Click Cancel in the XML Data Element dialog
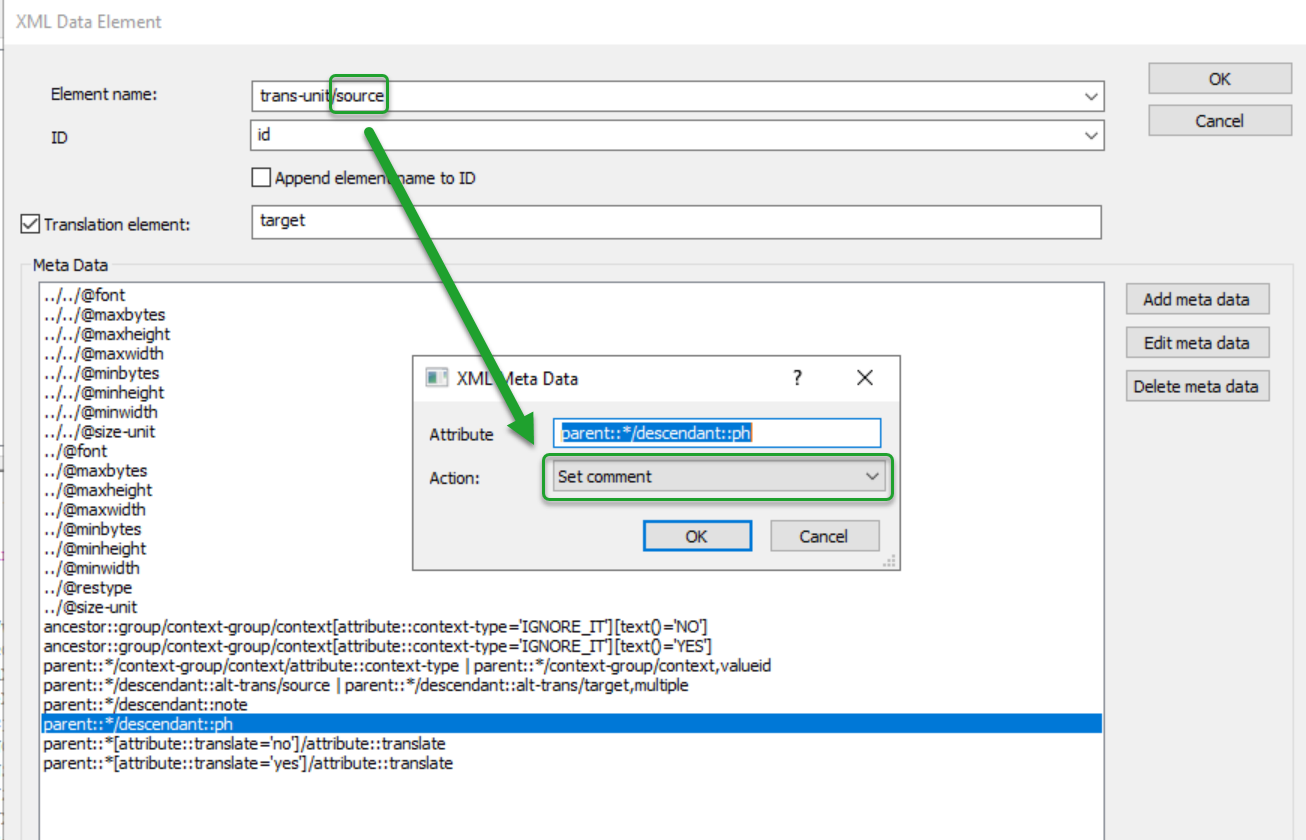The image size is (1306, 840). tap(1219, 120)
